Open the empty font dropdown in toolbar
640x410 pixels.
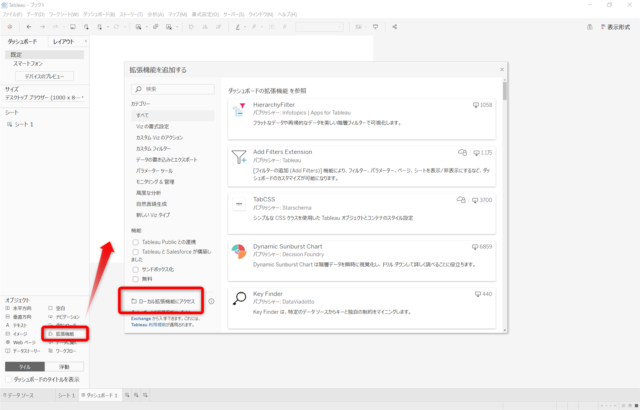click(x=319, y=27)
